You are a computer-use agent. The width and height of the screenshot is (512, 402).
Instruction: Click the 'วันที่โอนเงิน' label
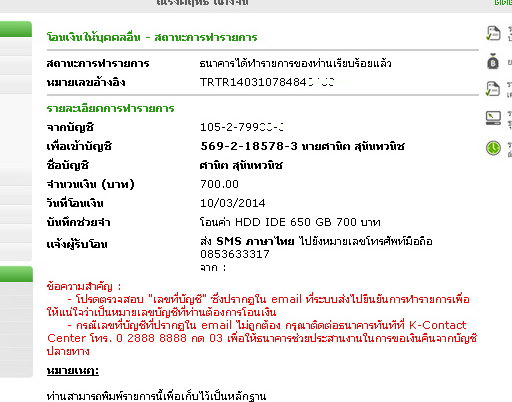coord(75,203)
